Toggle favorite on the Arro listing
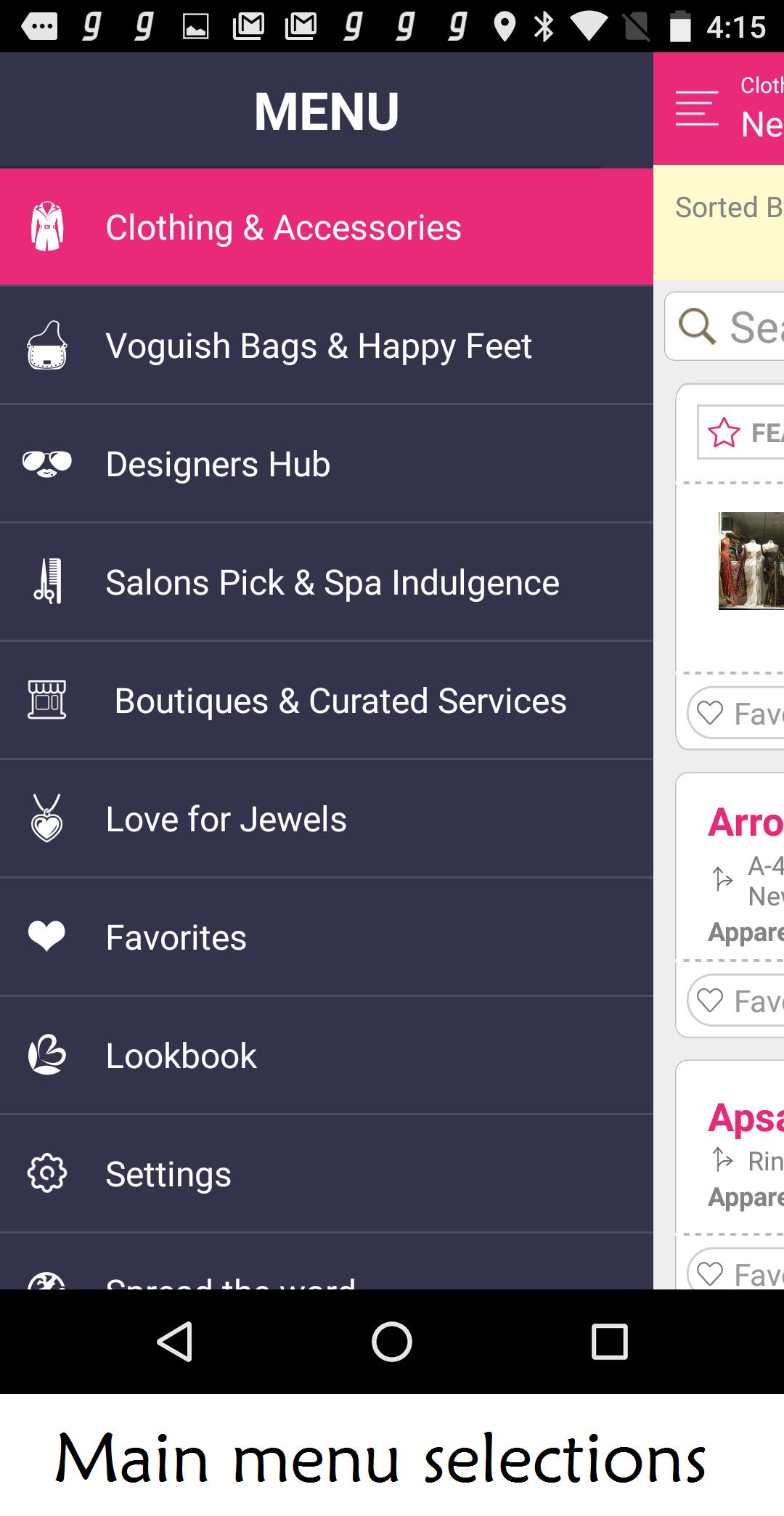Screen dimensions: 784x1516 pos(735,1001)
